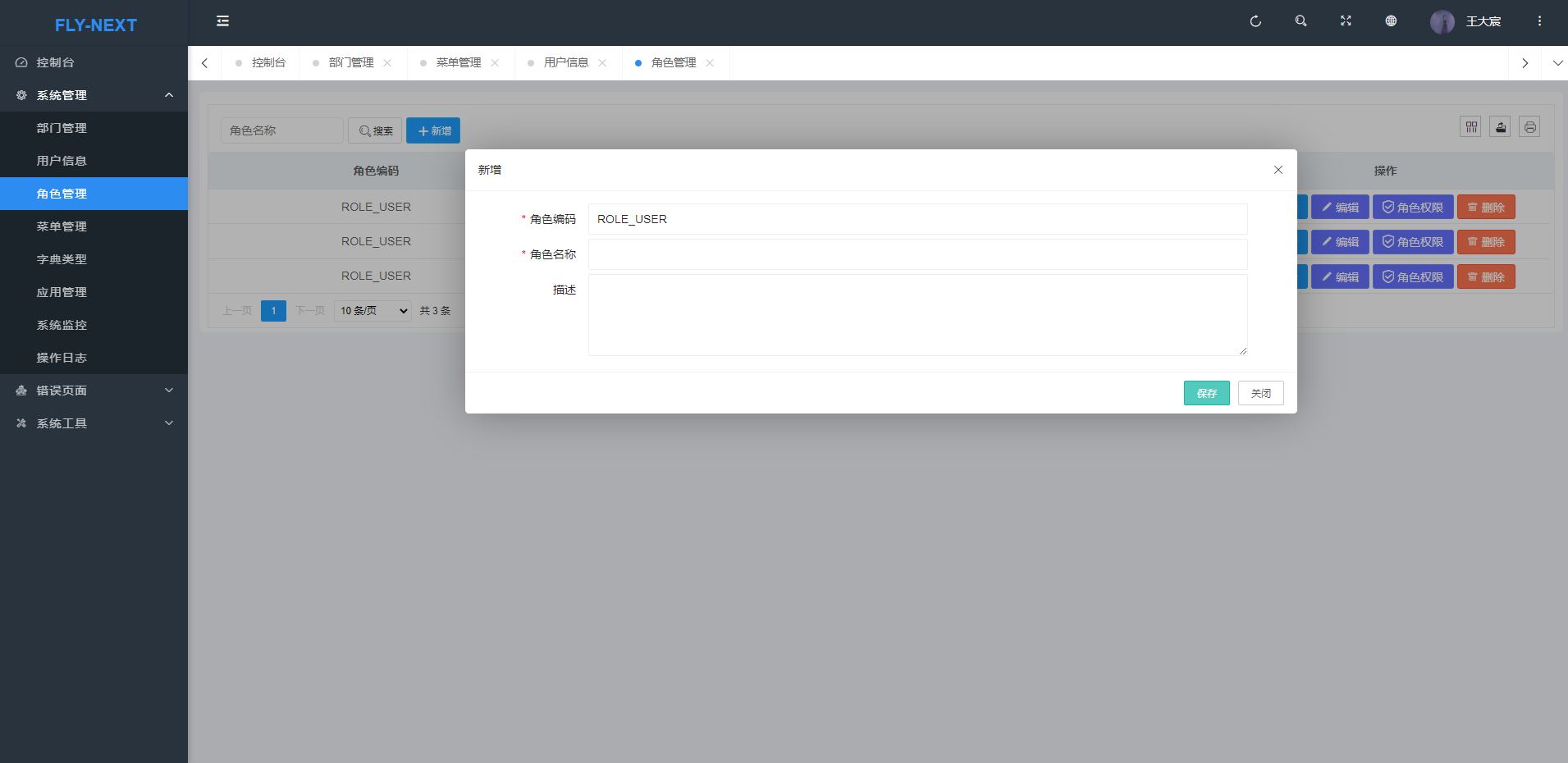Expand the 系统工具 sidebar group

94,423
